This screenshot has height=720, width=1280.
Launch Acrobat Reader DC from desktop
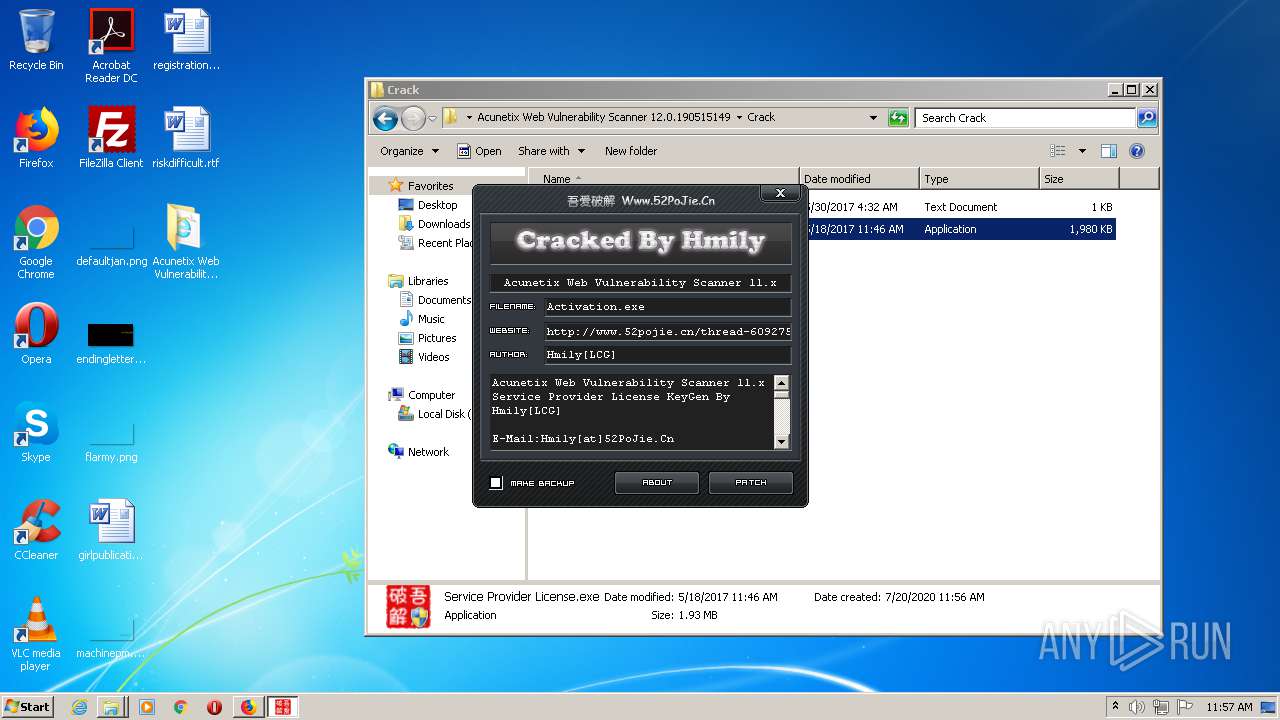pyautogui.click(x=111, y=46)
